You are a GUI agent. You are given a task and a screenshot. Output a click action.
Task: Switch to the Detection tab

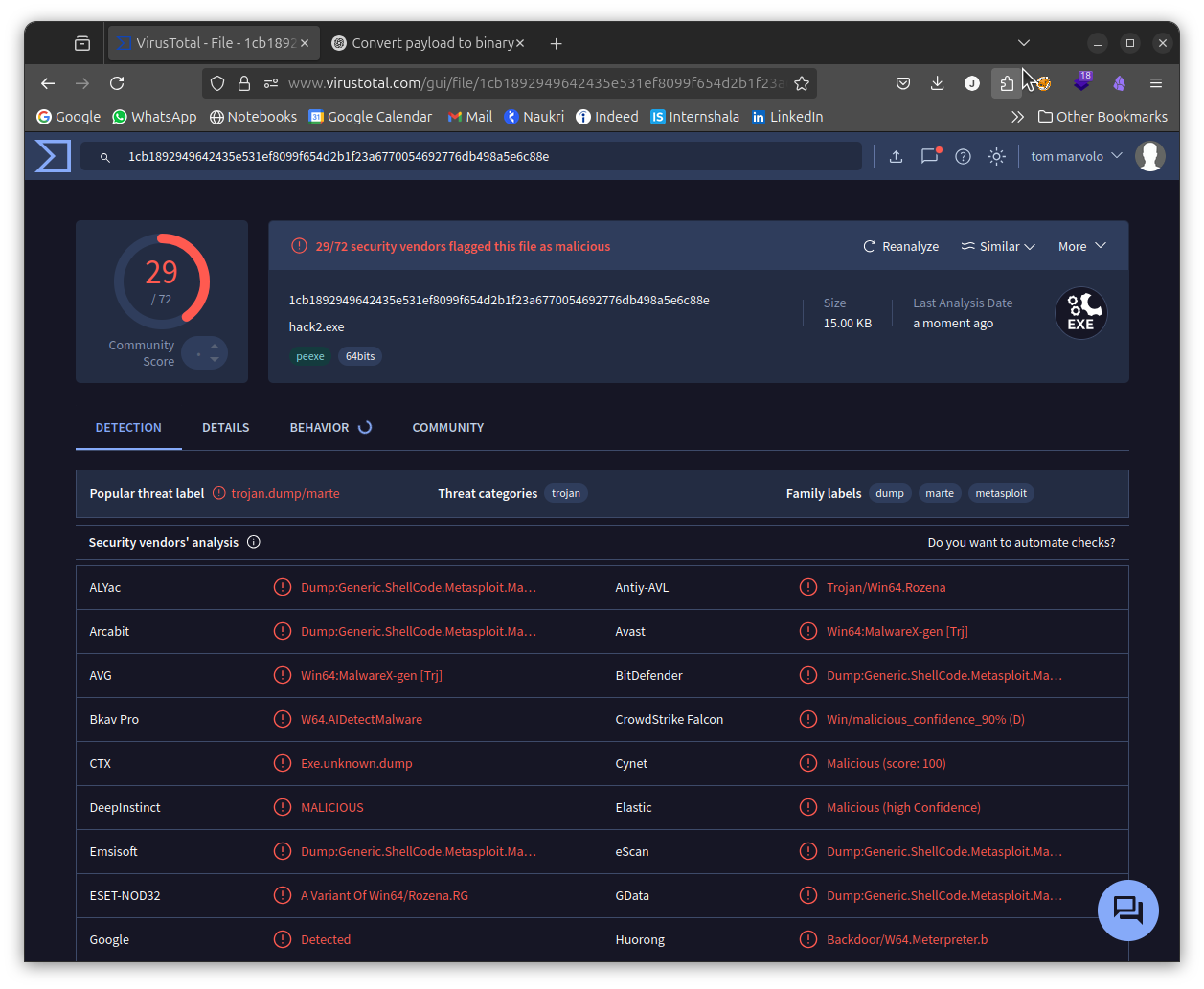coord(128,428)
